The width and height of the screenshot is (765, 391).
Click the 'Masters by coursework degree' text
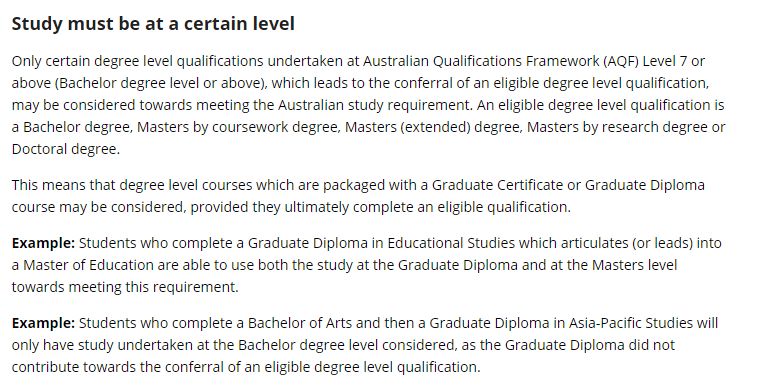click(237, 127)
